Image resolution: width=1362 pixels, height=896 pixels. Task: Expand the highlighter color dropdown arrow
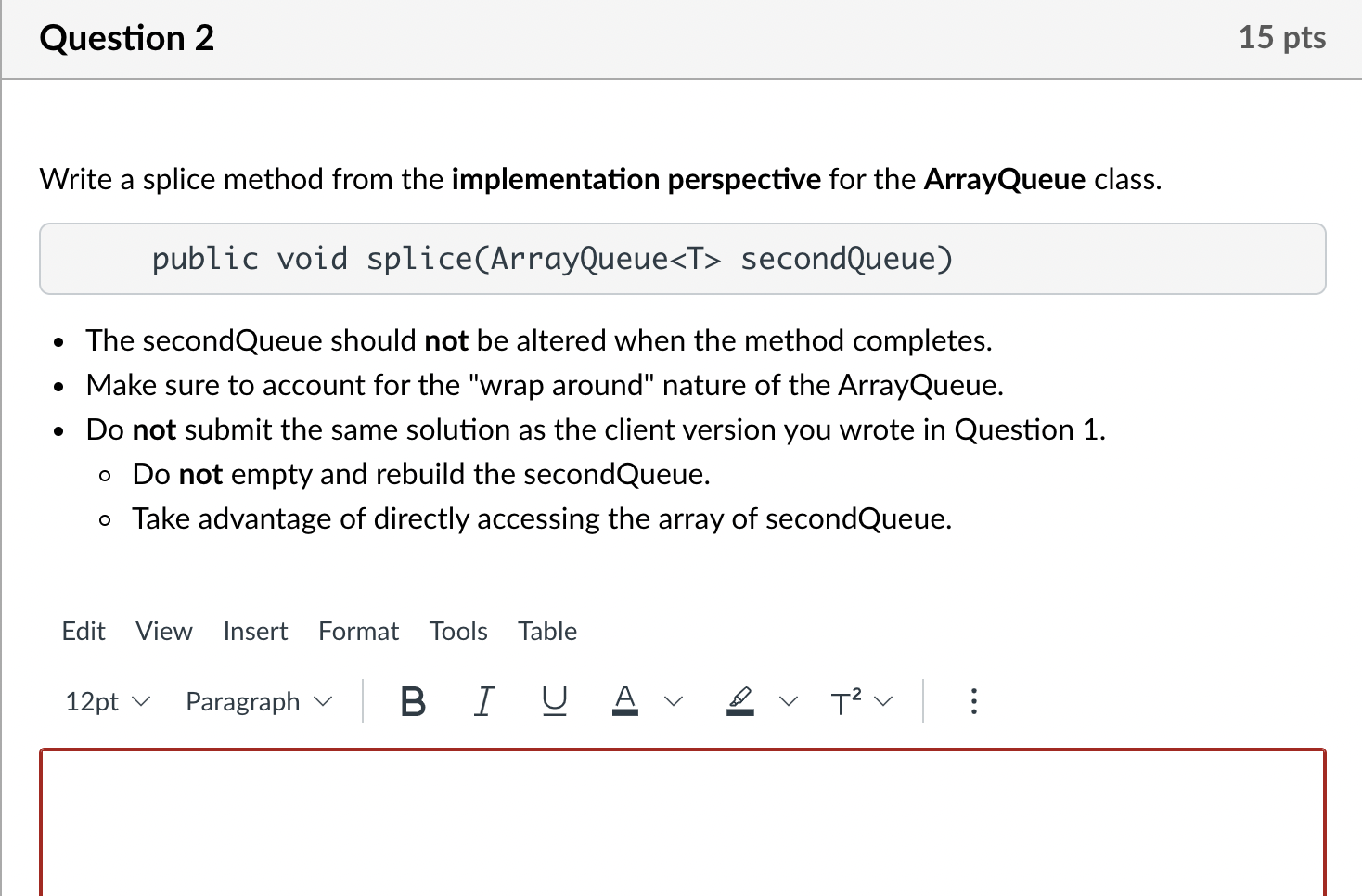point(790,702)
